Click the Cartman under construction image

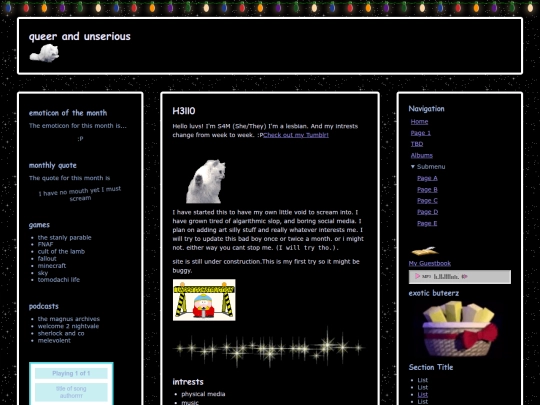coord(204,300)
